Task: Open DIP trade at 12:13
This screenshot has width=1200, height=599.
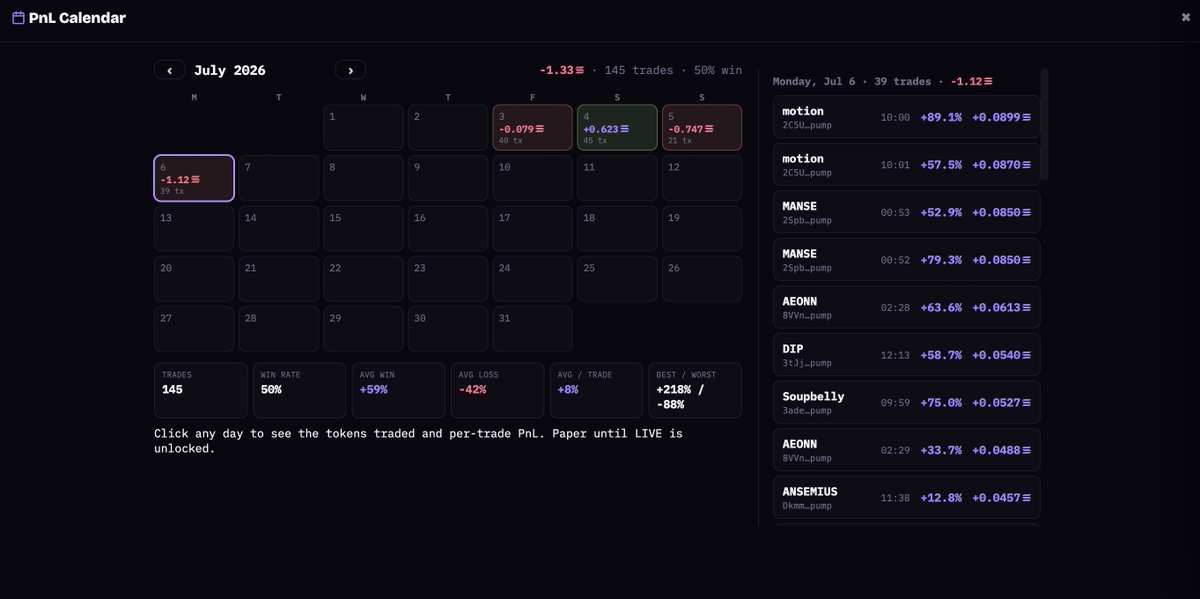Action: click(906, 354)
